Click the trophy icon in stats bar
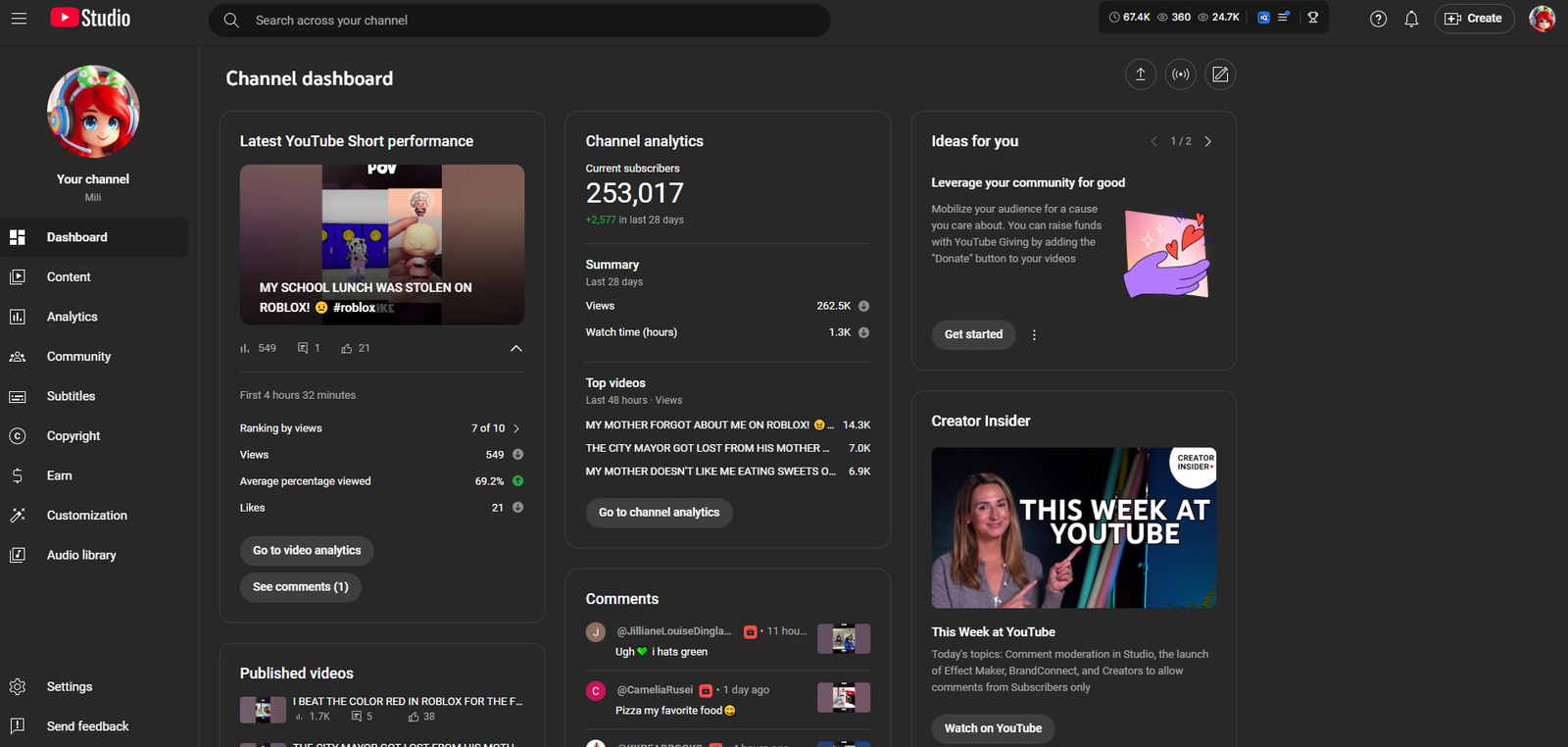This screenshot has height=747, width=1568. point(1313,18)
